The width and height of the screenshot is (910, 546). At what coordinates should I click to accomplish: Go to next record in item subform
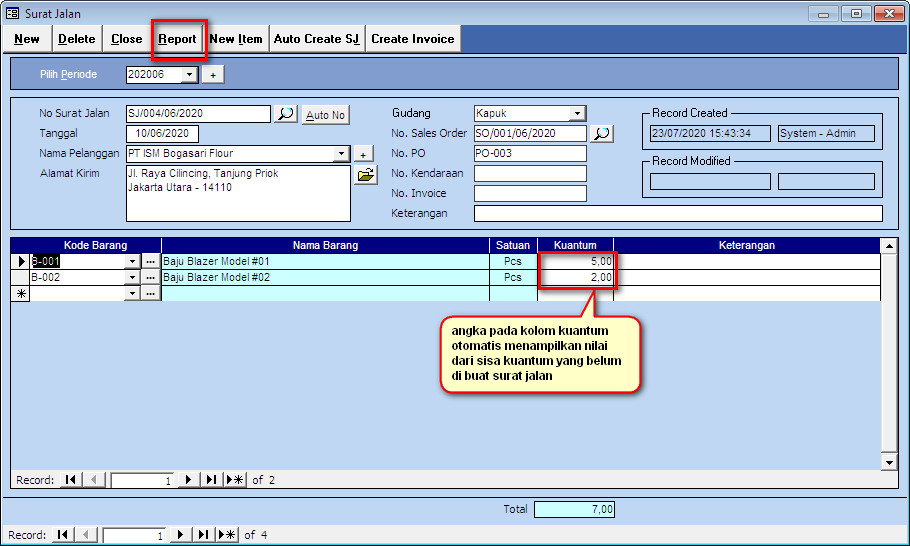pyautogui.click(x=188, y=480)
